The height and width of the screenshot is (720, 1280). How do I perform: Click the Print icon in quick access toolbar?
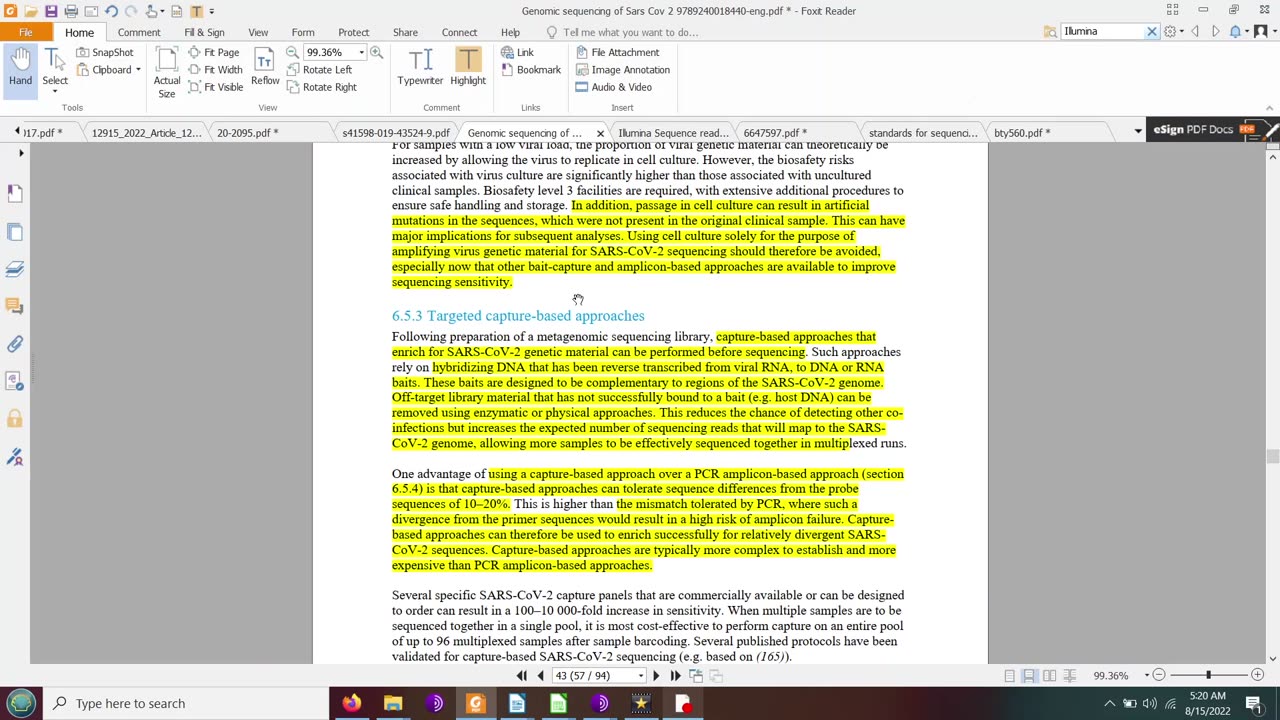71,11
